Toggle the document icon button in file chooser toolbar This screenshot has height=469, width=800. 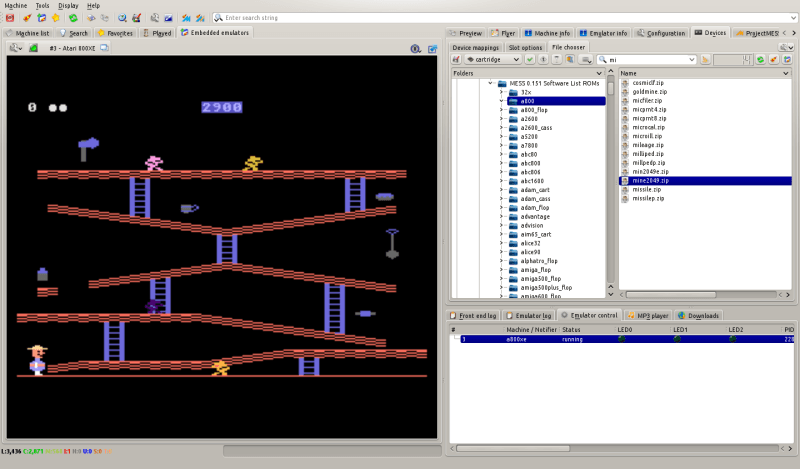point(557,60)
